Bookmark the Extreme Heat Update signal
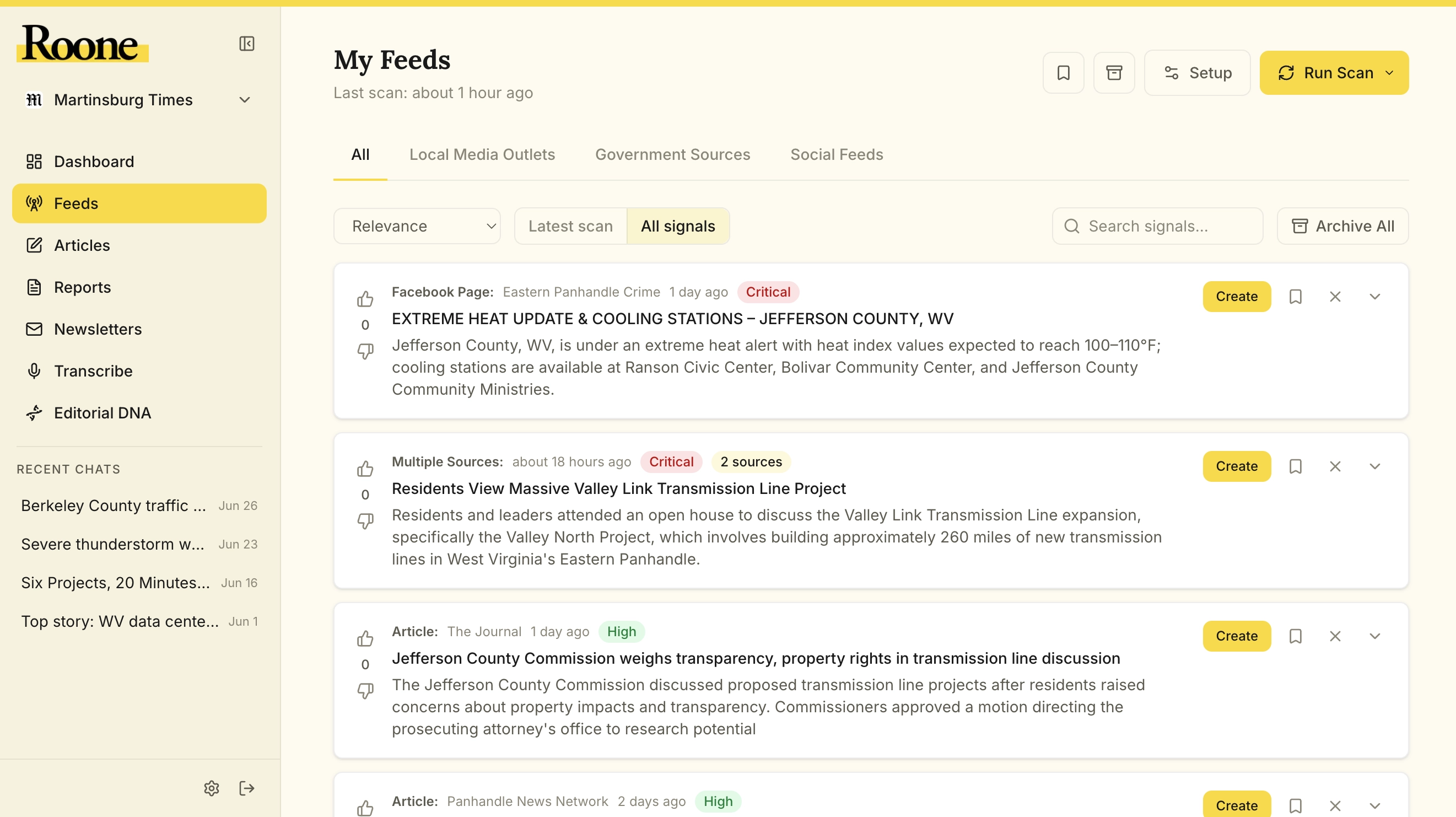Screen dimensions: 1456x817 [1296, 296]
